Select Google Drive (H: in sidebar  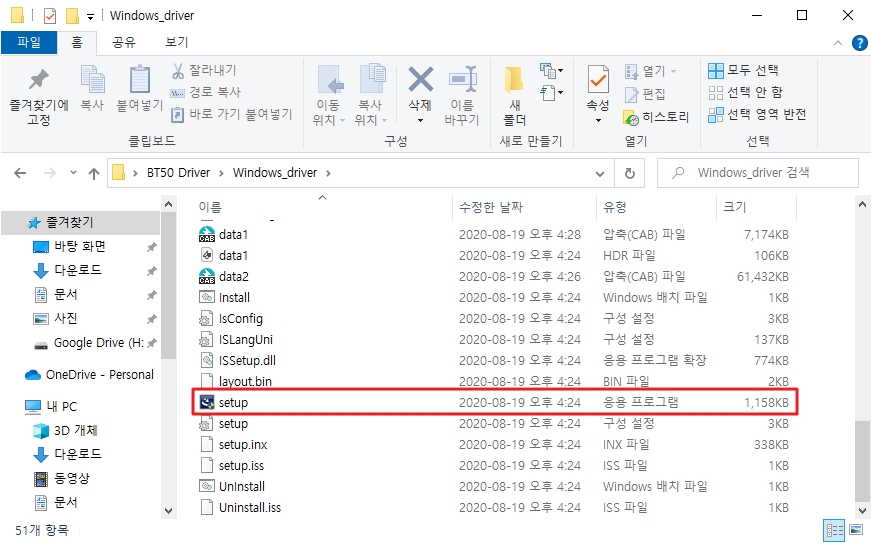[98, 343]
